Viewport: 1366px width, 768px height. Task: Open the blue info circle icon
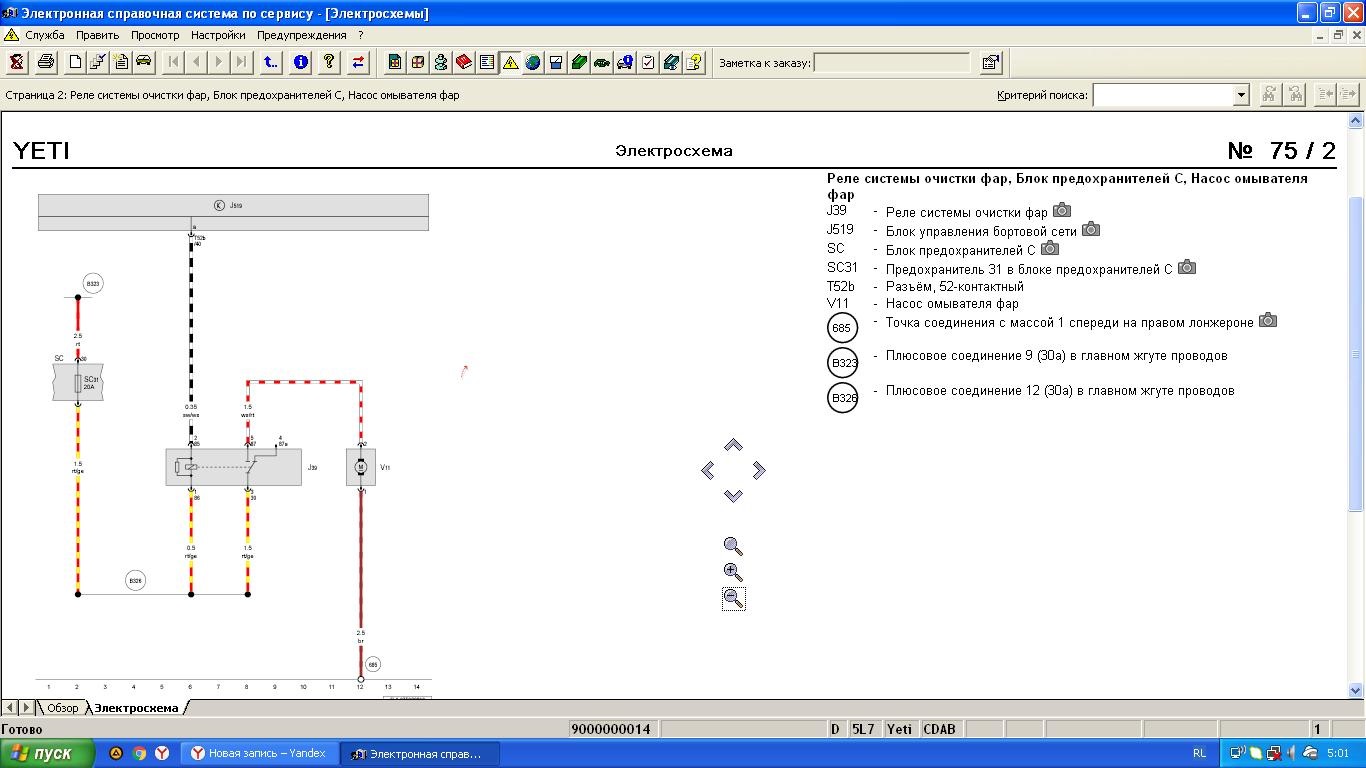click(300, 62)
